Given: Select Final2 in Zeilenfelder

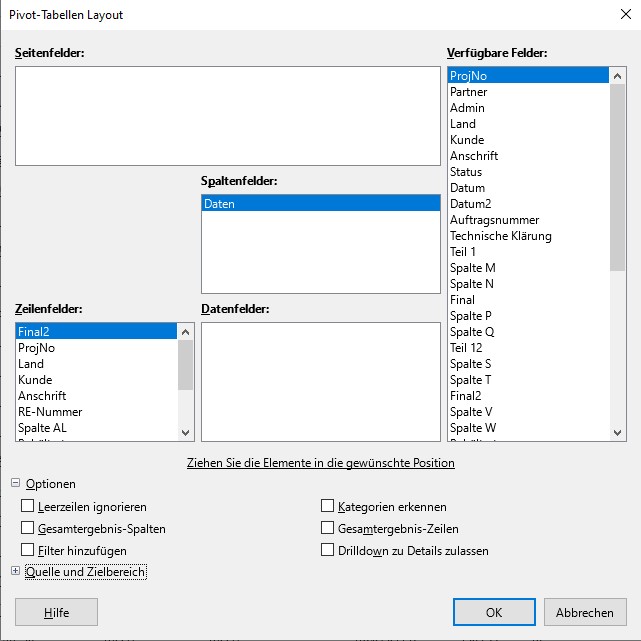Looking at the screenshot, I should 96,331.
